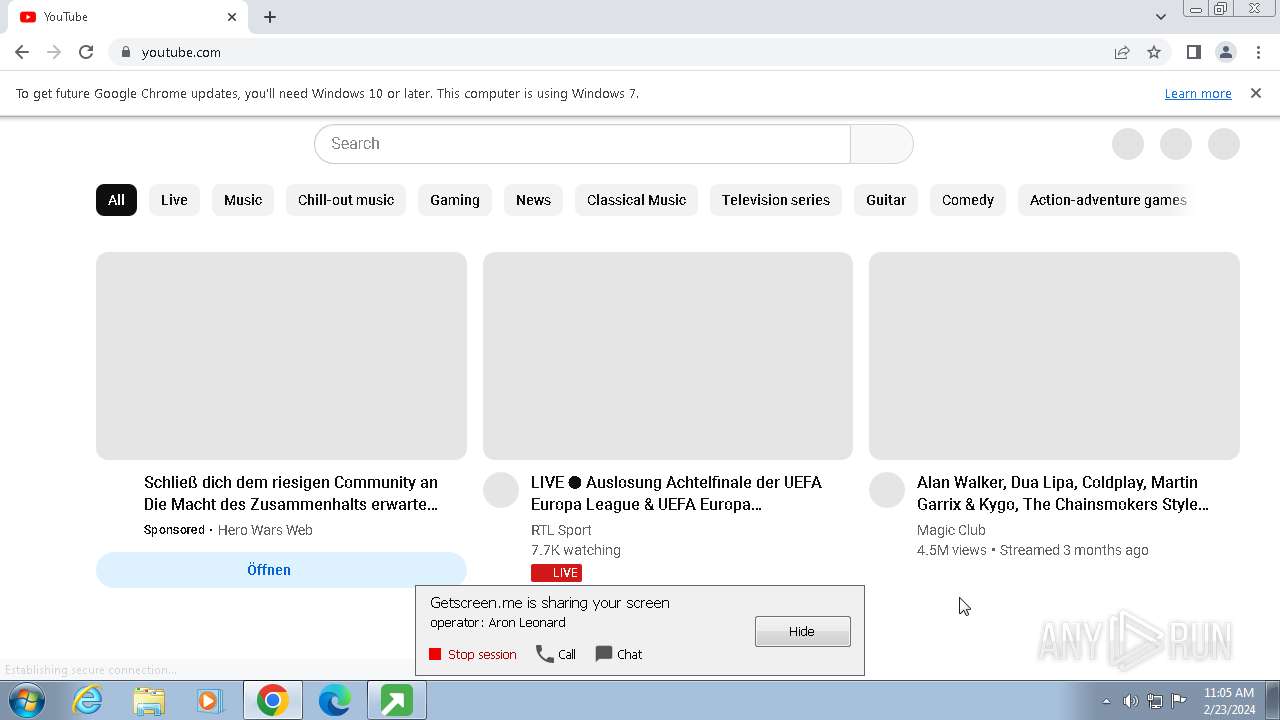This screenshot has height=720, width=1280.
Task: Click the Magic Club channel avatar
Action: (x=887, y=490)
